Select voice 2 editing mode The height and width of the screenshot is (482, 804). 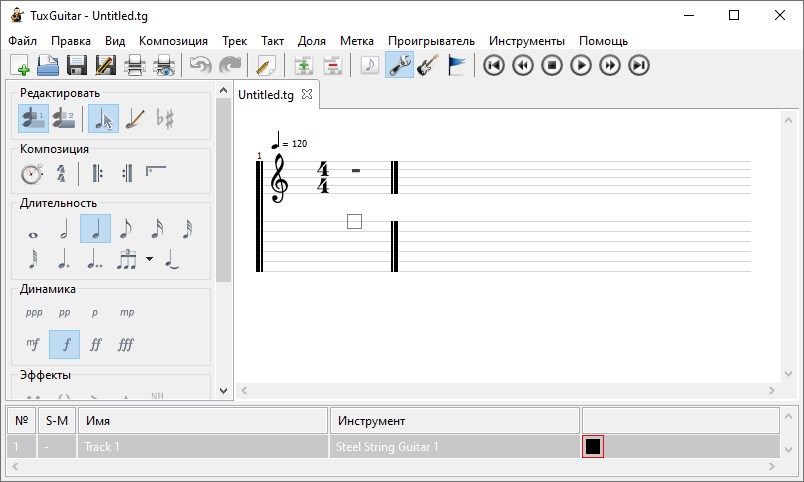64,118
